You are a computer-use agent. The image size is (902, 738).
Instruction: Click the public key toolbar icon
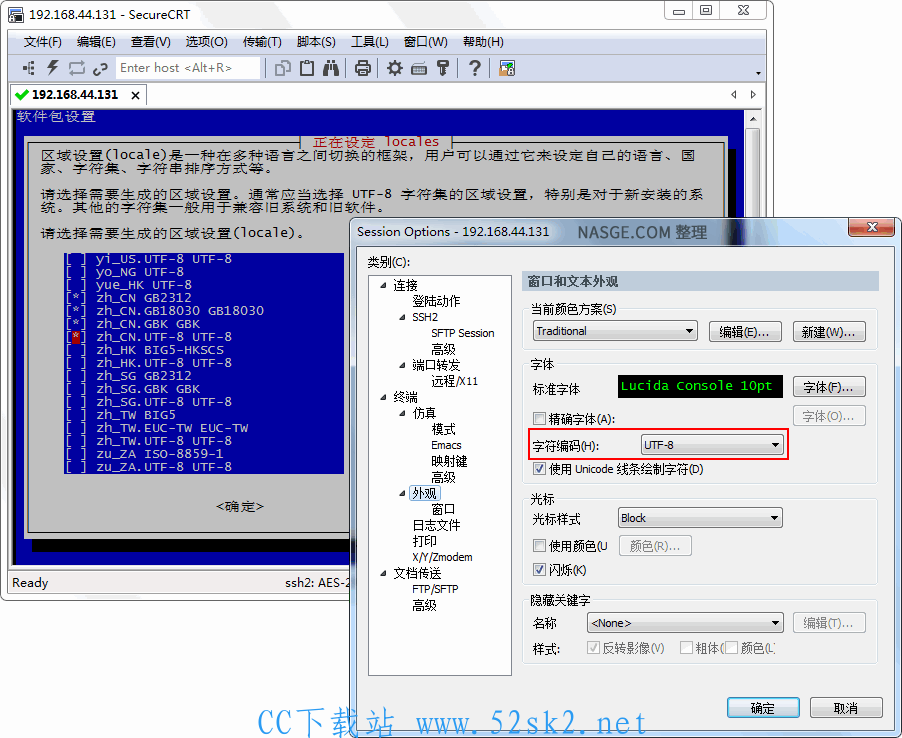point(442,68)
